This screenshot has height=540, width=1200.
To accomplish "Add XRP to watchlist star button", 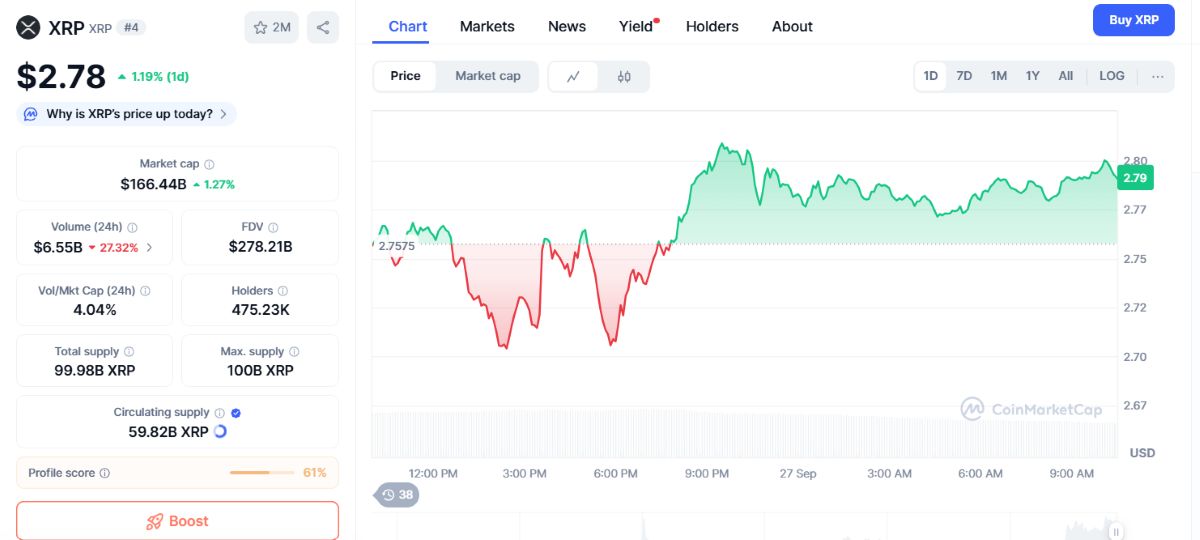I will (x=271, y=27).
